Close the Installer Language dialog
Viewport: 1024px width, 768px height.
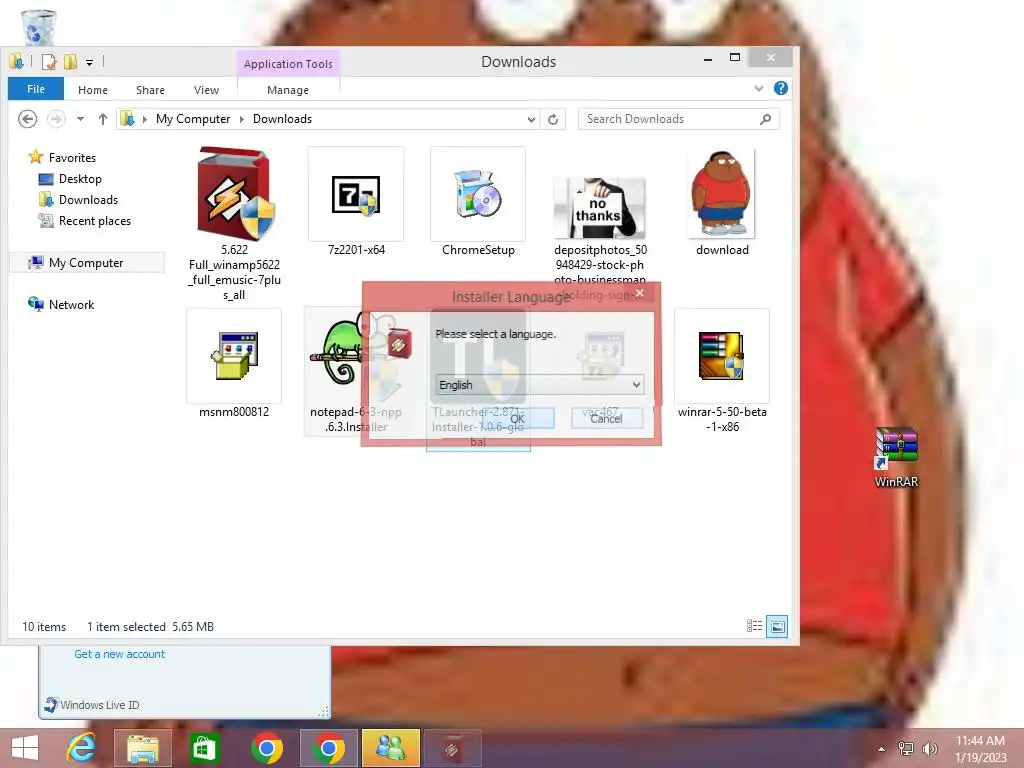click(640, 293)
